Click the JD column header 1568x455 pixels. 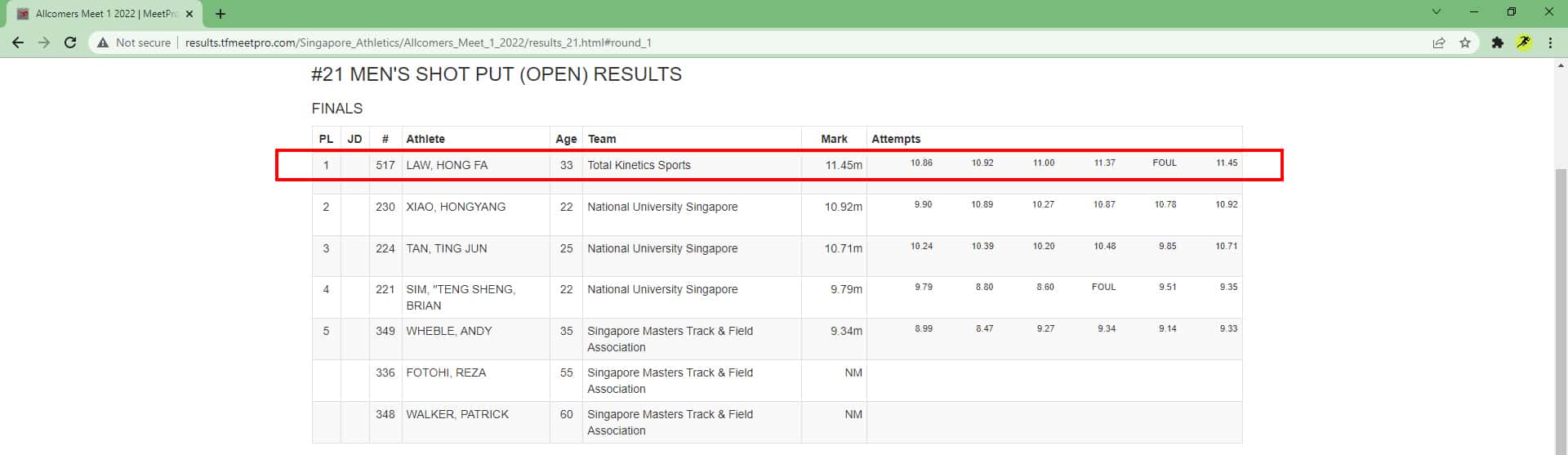354,139
